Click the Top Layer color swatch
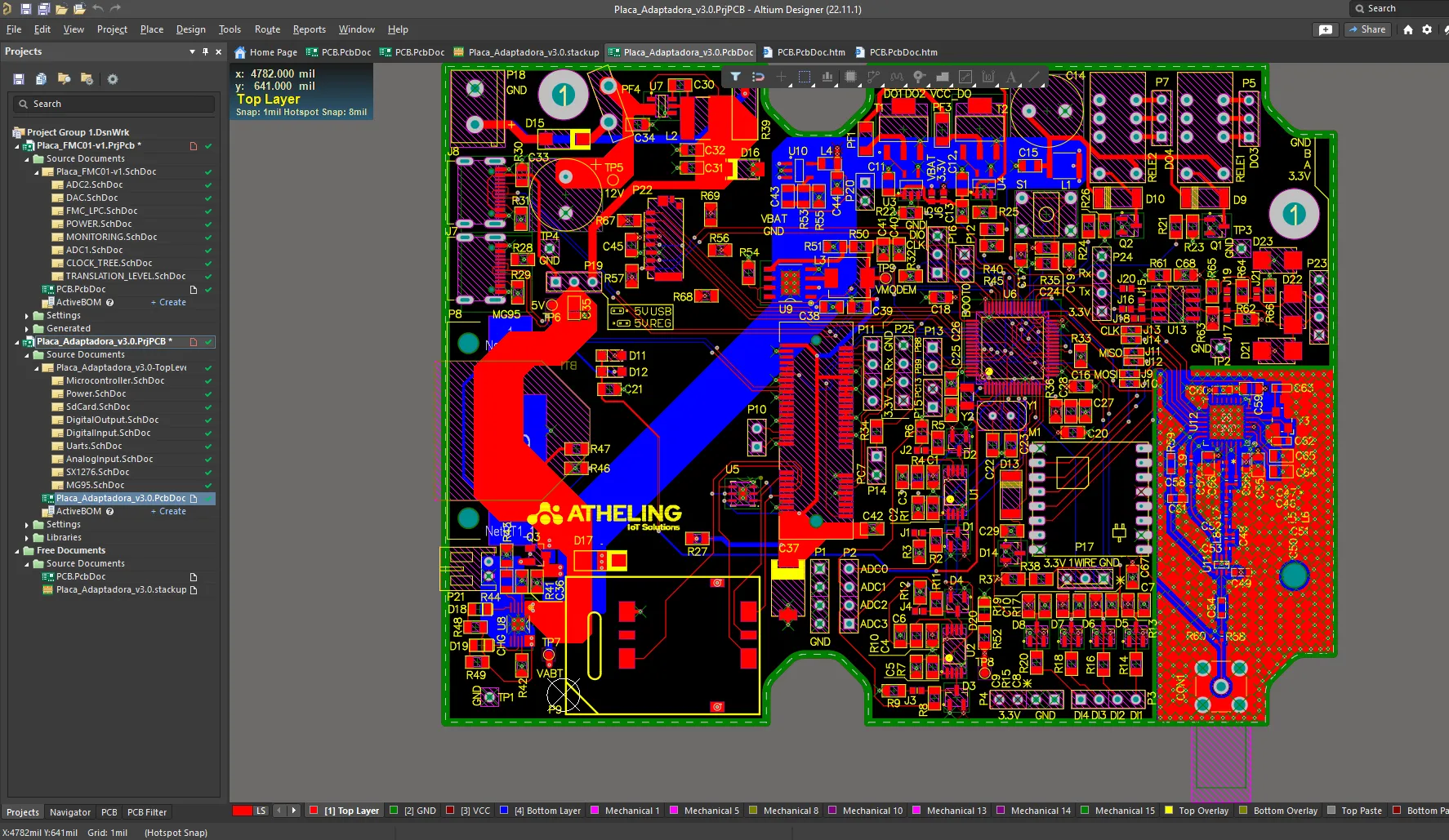The width and height of the screenshot is (1449, 840). [314, 811]
